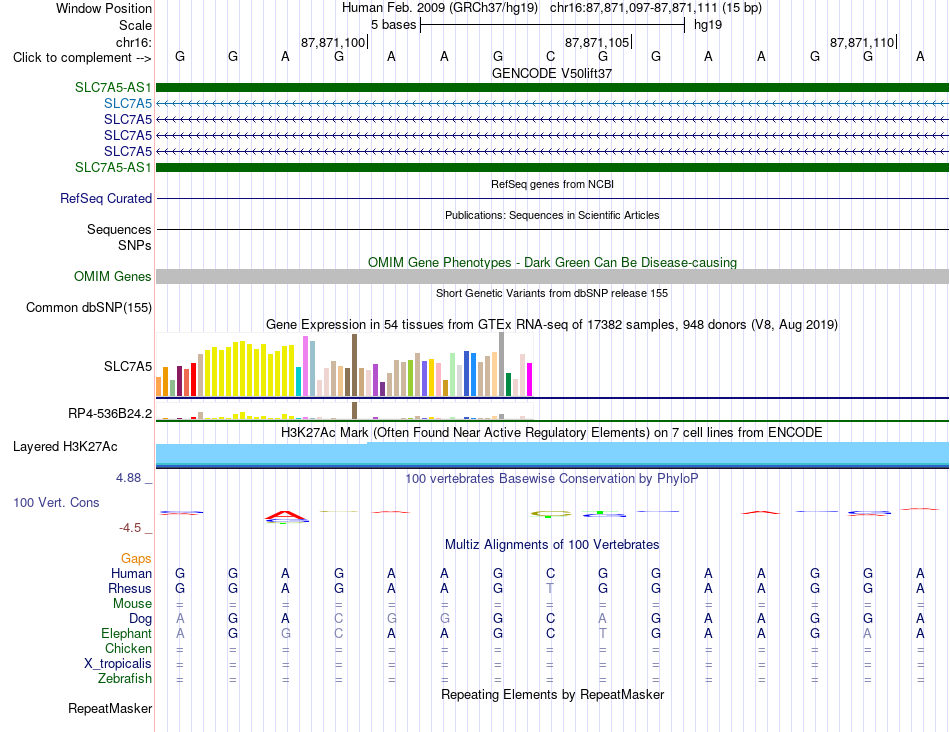Screen dimensions: 950x732
Task: Open 'RefSeq genes from NCBI' title
Action: click(553, 184)
